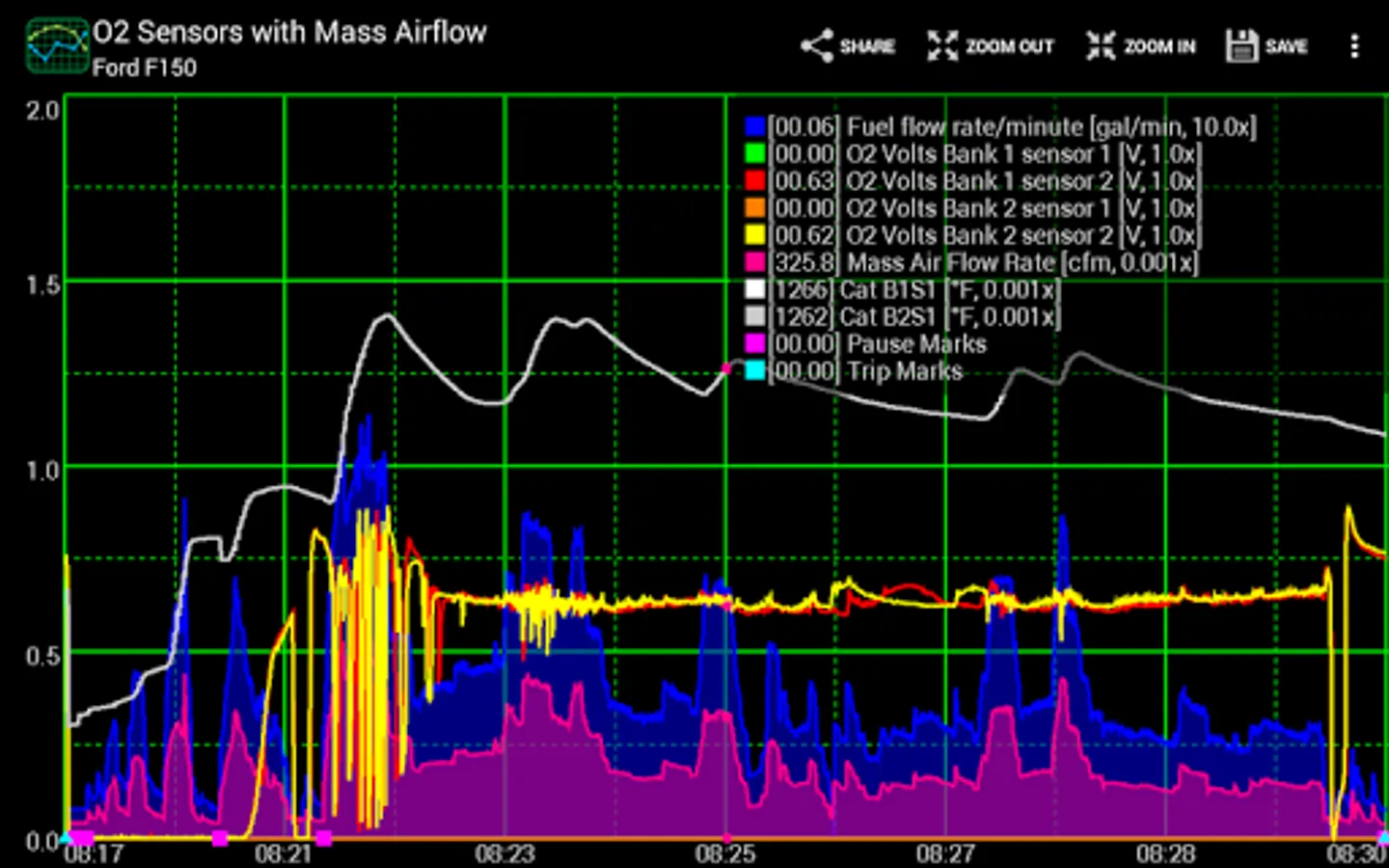
Task: Click the Cat B1S1 legend entry
Action: coord(903,289)
